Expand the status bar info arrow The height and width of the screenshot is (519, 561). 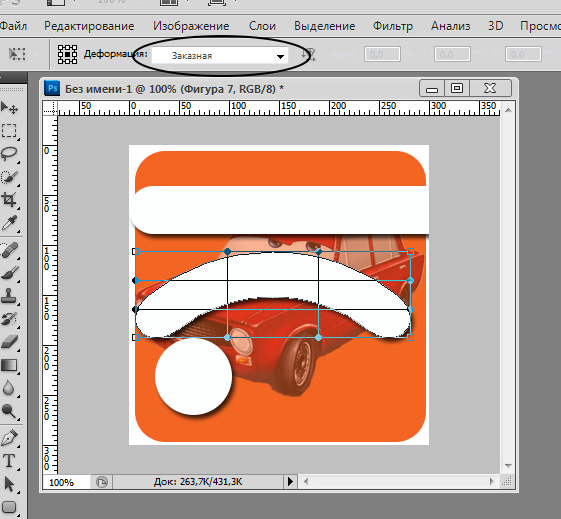point(290,481)
